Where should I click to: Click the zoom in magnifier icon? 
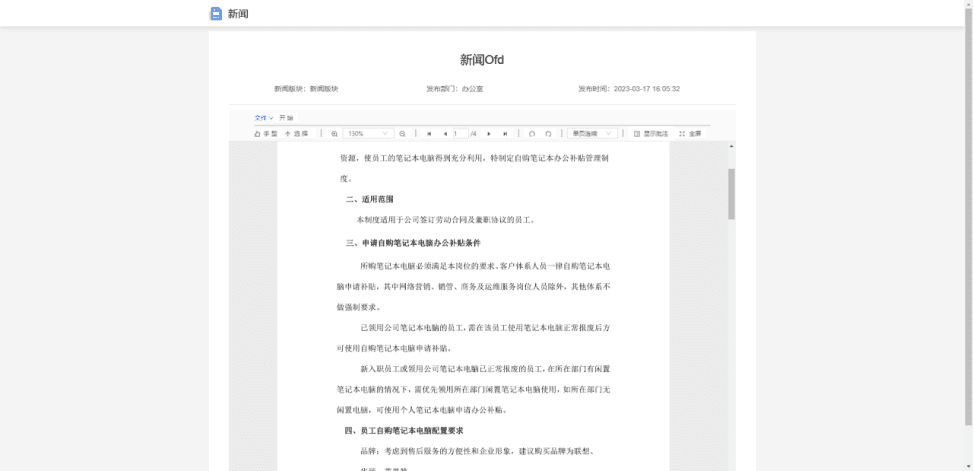tap(334, 134)
